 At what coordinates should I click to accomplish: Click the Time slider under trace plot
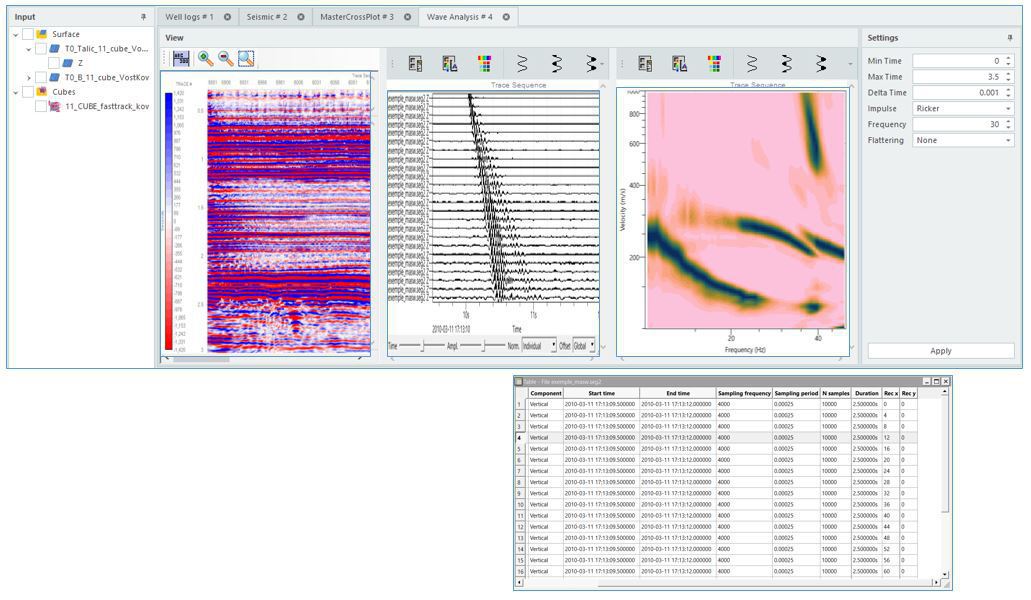423,346
